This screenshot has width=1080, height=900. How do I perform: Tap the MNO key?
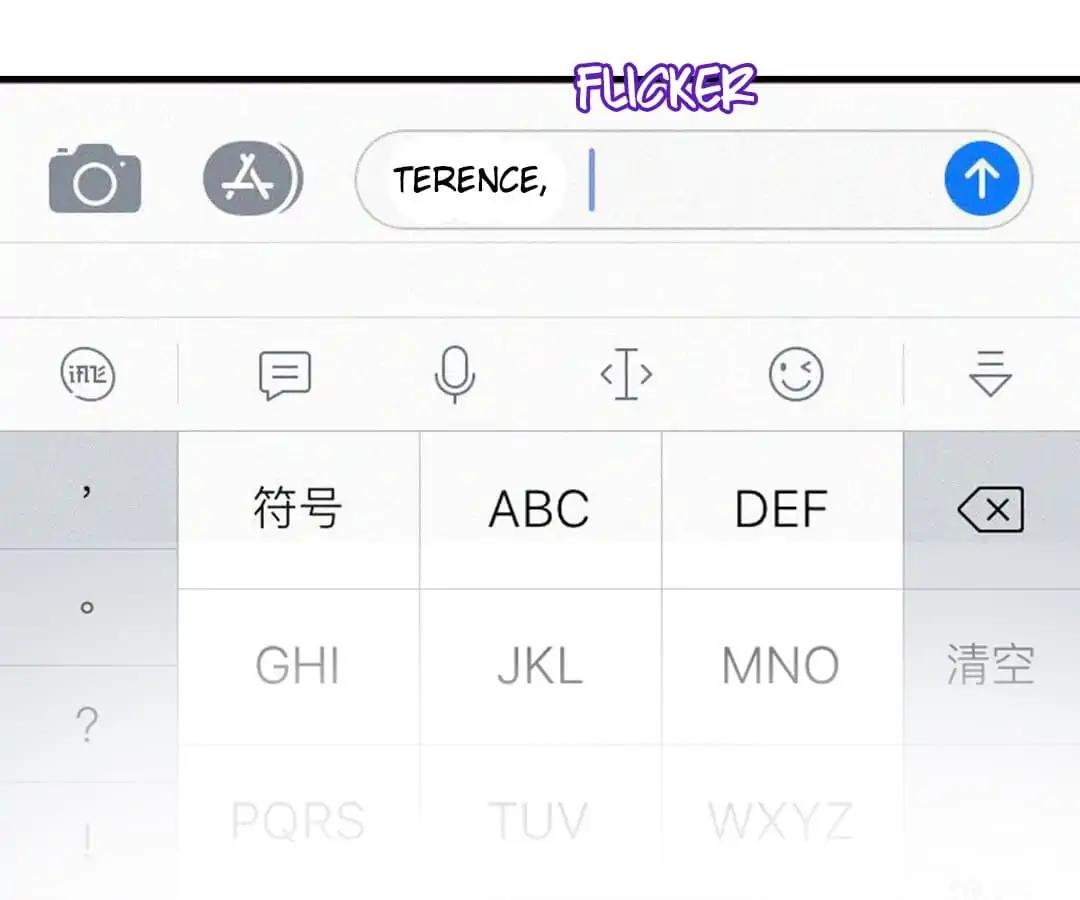pyautogui.click(x=782, y=667)
